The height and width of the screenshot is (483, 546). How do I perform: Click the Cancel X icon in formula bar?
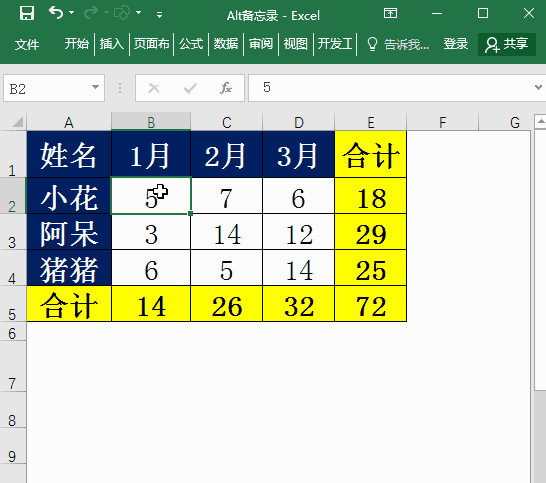point(154,88)
